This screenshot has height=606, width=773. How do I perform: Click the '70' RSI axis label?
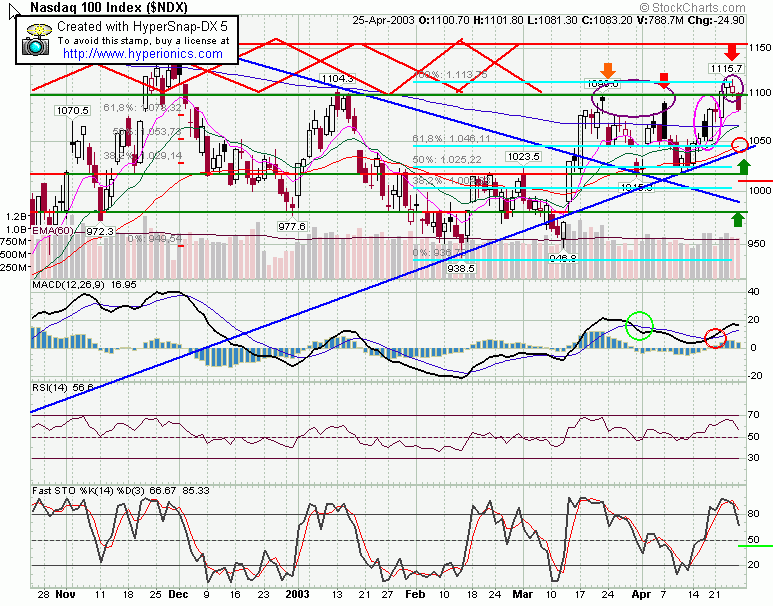tap(754, 415)
